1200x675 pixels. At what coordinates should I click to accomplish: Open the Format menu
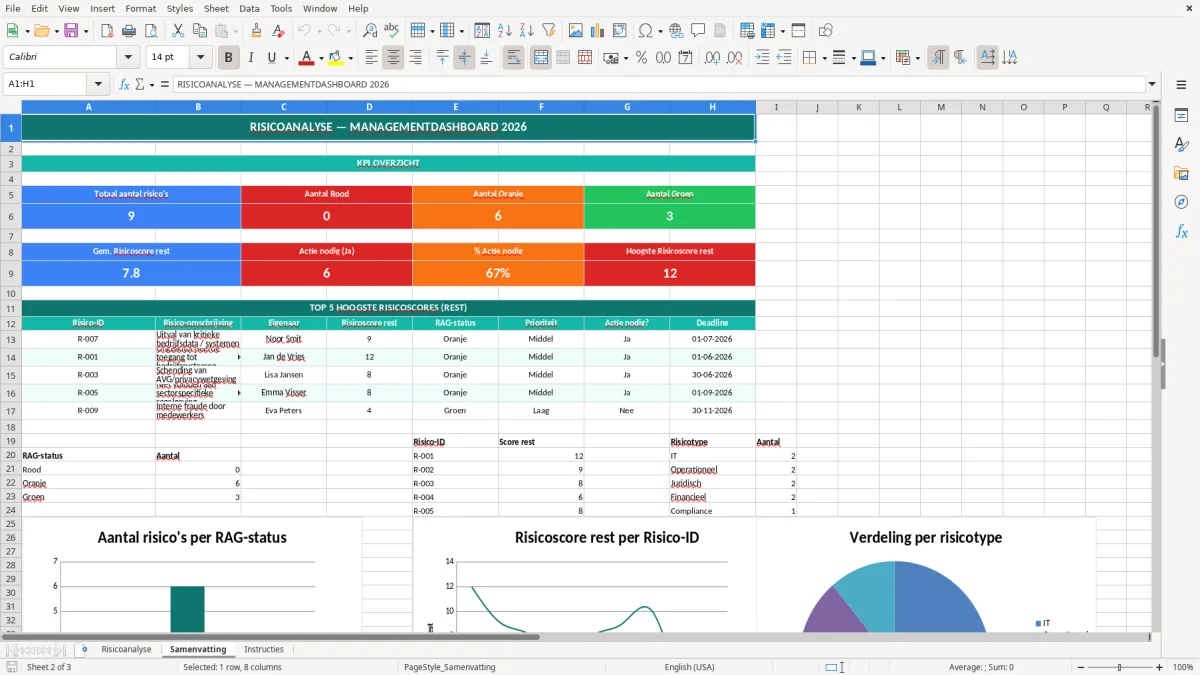coord(141,8)
